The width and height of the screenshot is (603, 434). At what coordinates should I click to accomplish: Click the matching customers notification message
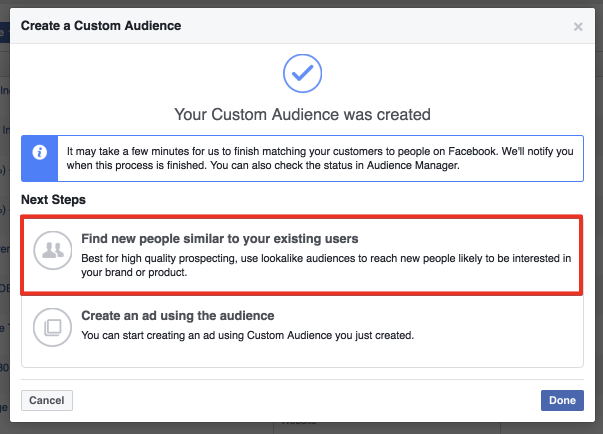click(x=320, y=158)
